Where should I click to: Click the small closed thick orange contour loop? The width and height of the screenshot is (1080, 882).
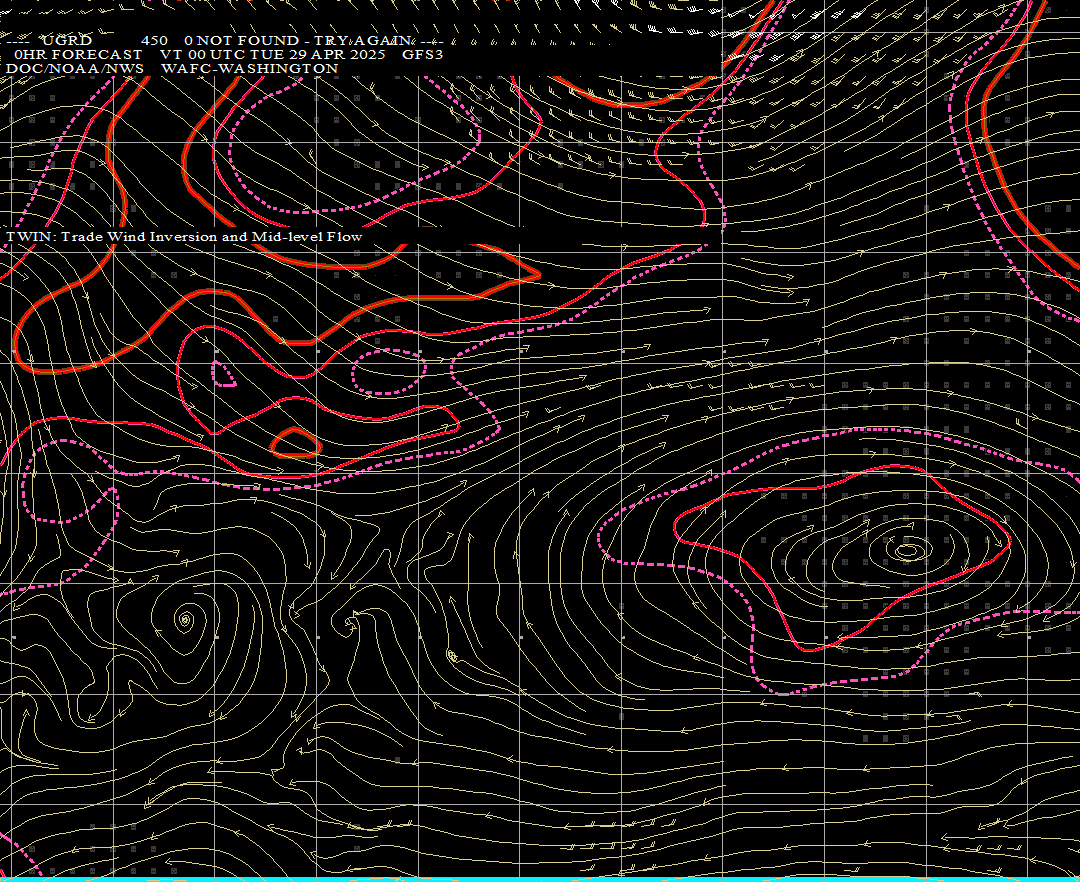click(295, 443)
